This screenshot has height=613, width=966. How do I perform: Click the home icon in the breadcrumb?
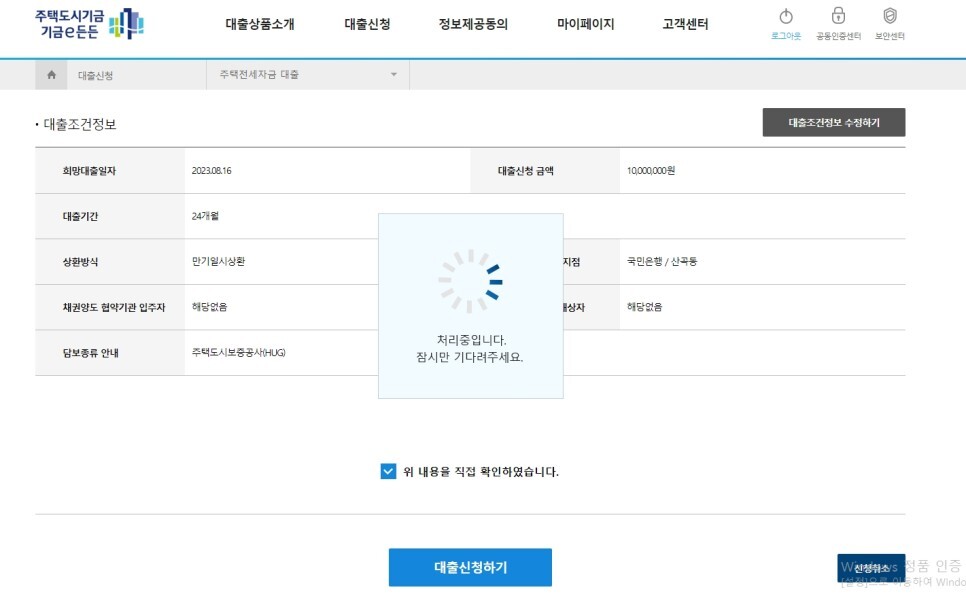(x=50, y=73)
